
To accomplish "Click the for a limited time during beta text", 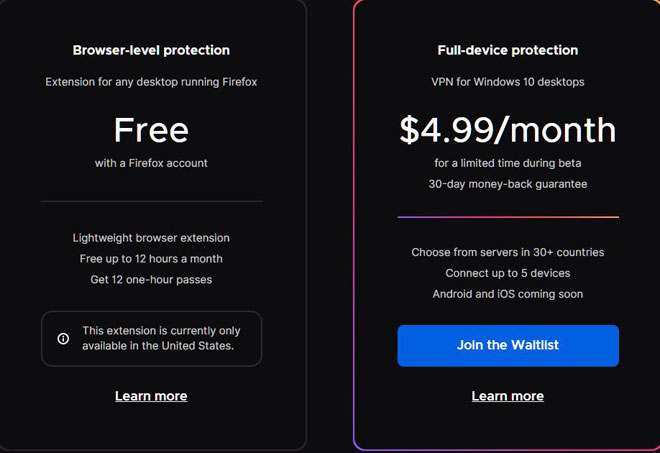I will (508, 163).
